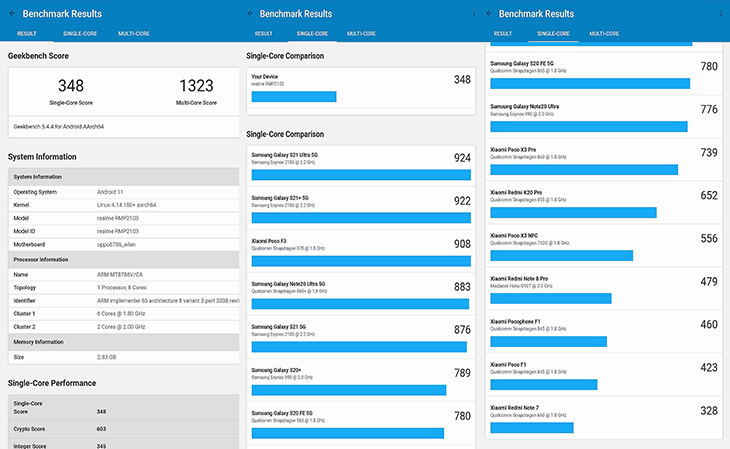The width and height of the screenshot is (730, 449).
Task: Click the 924 score value
Action: click(x=462, y=158)
